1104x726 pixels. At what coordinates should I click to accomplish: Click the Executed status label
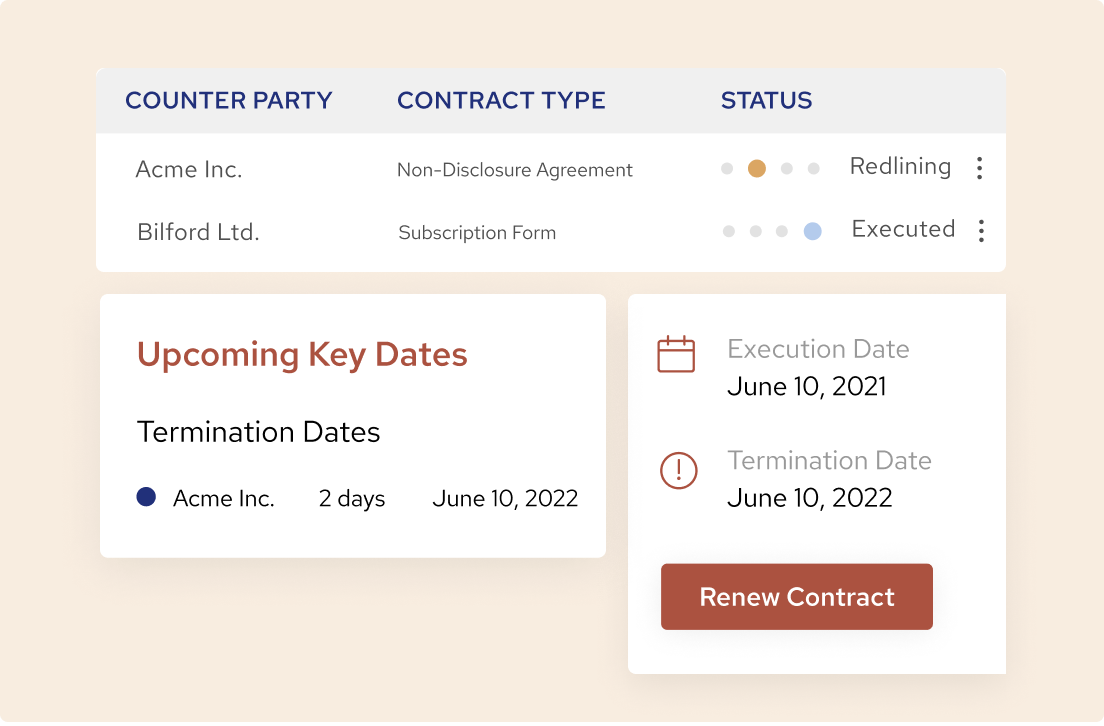coord(902,228)
